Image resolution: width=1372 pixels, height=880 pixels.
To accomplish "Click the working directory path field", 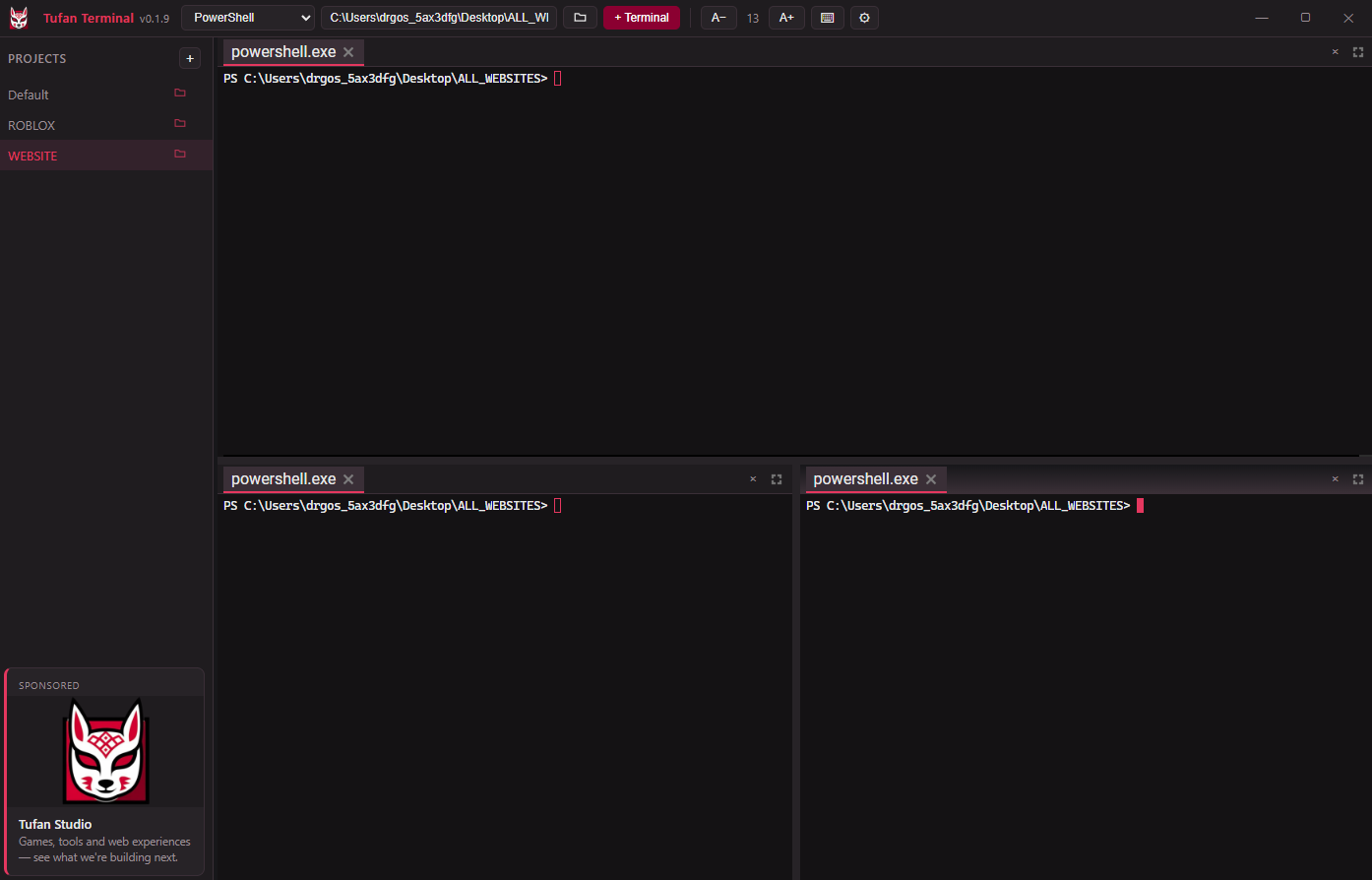I will tap(439, 18).
